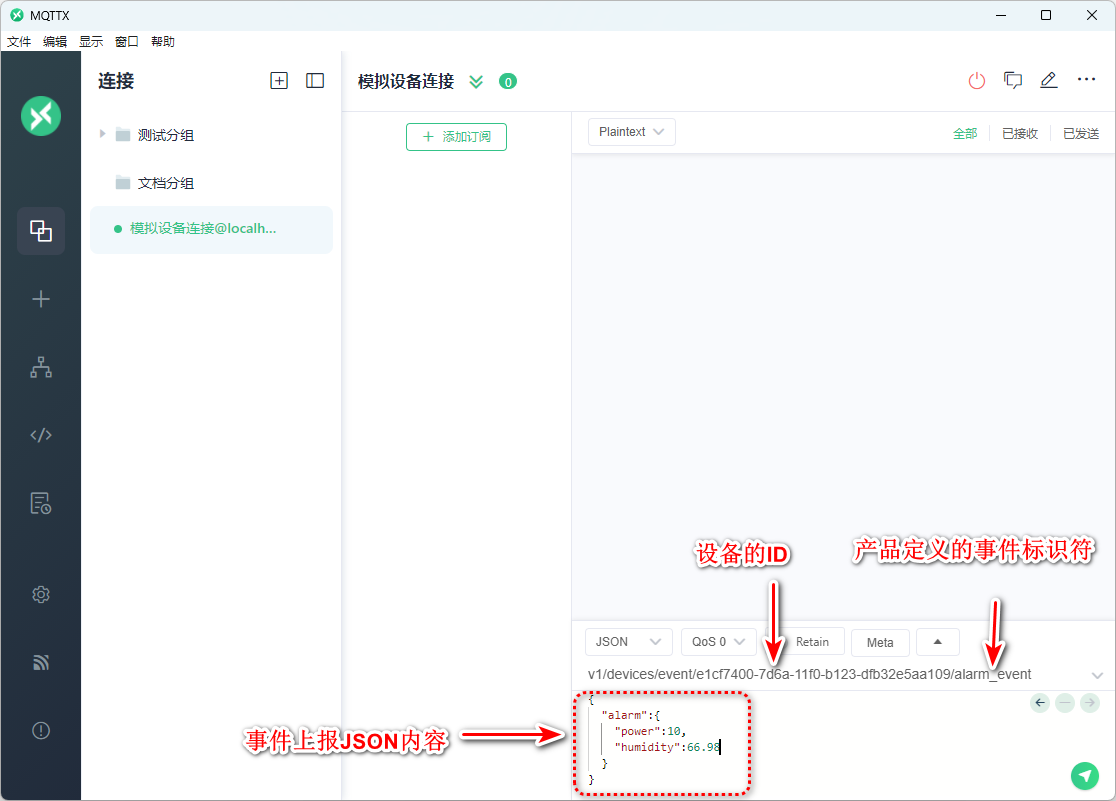Open the 窗口 menu
The image size is (1116, 801).
tap(127, 42)
